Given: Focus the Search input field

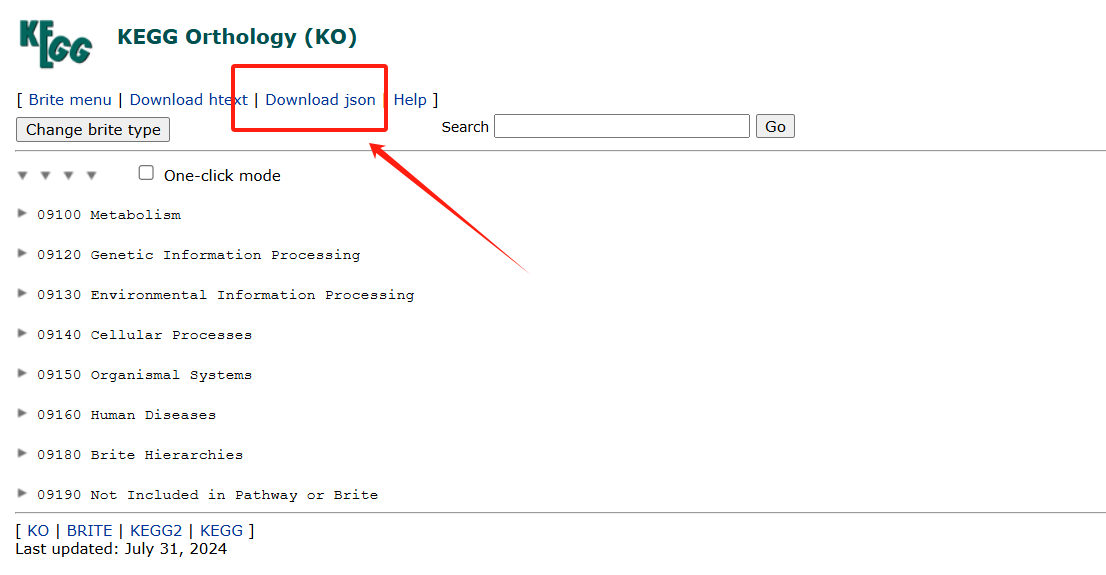Looking at the screenshot, I should click(621, 126).
